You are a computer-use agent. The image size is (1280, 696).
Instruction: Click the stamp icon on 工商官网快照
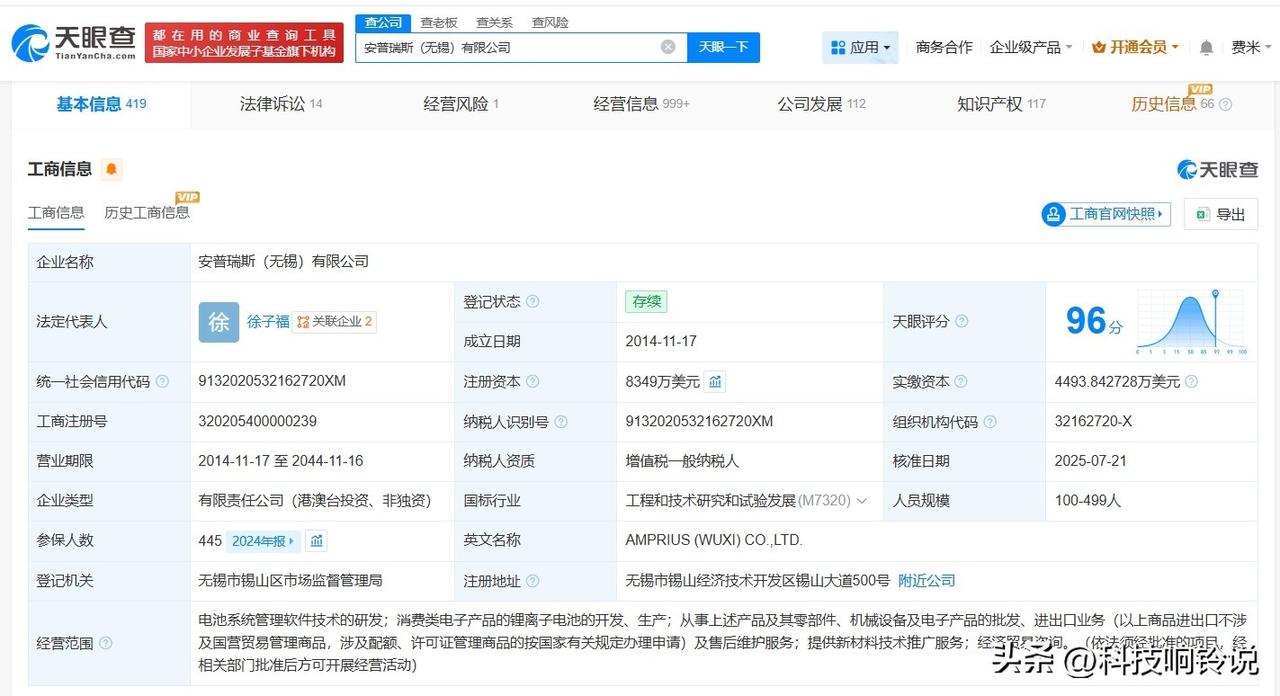1053,214
